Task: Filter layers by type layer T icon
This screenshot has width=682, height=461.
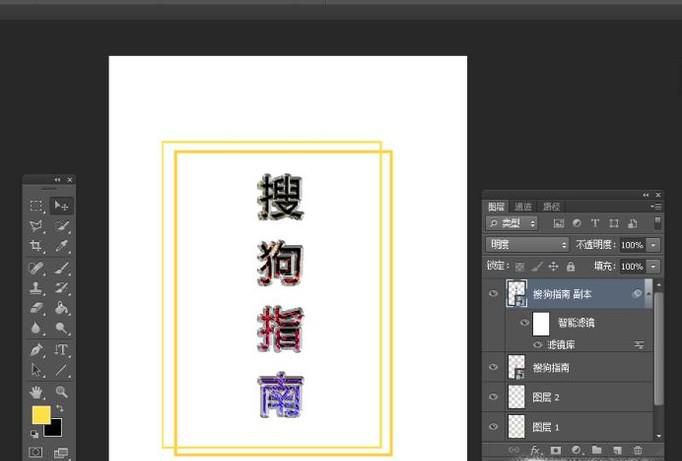Action: point(595,224)
